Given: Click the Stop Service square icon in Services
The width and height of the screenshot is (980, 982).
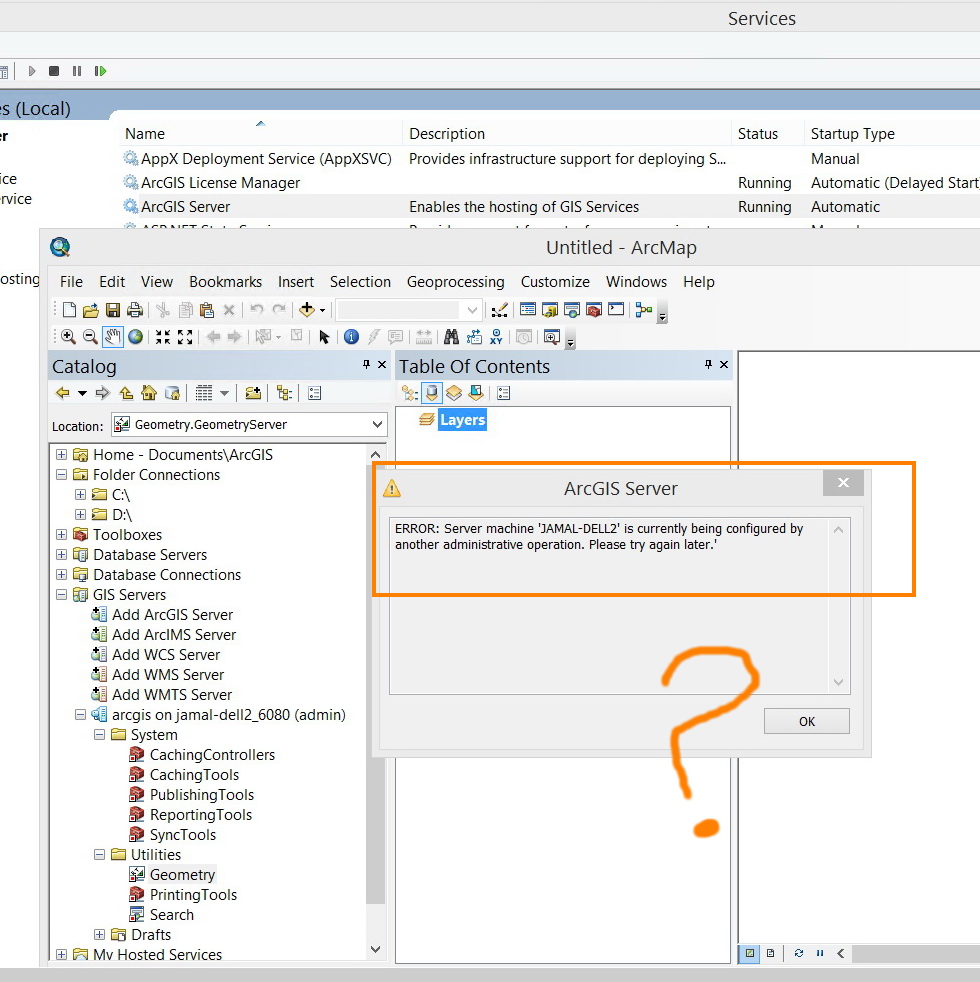Looking at the screenshot, I should coord(54,71).
